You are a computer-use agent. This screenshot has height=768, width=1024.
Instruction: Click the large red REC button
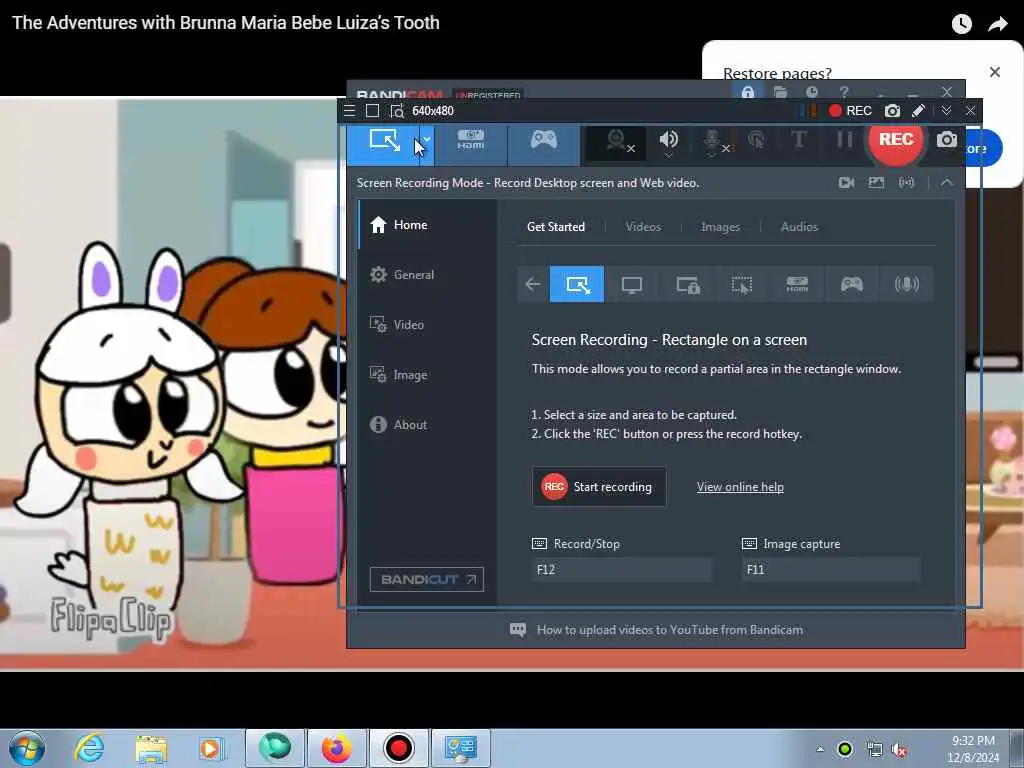point(895,139)
